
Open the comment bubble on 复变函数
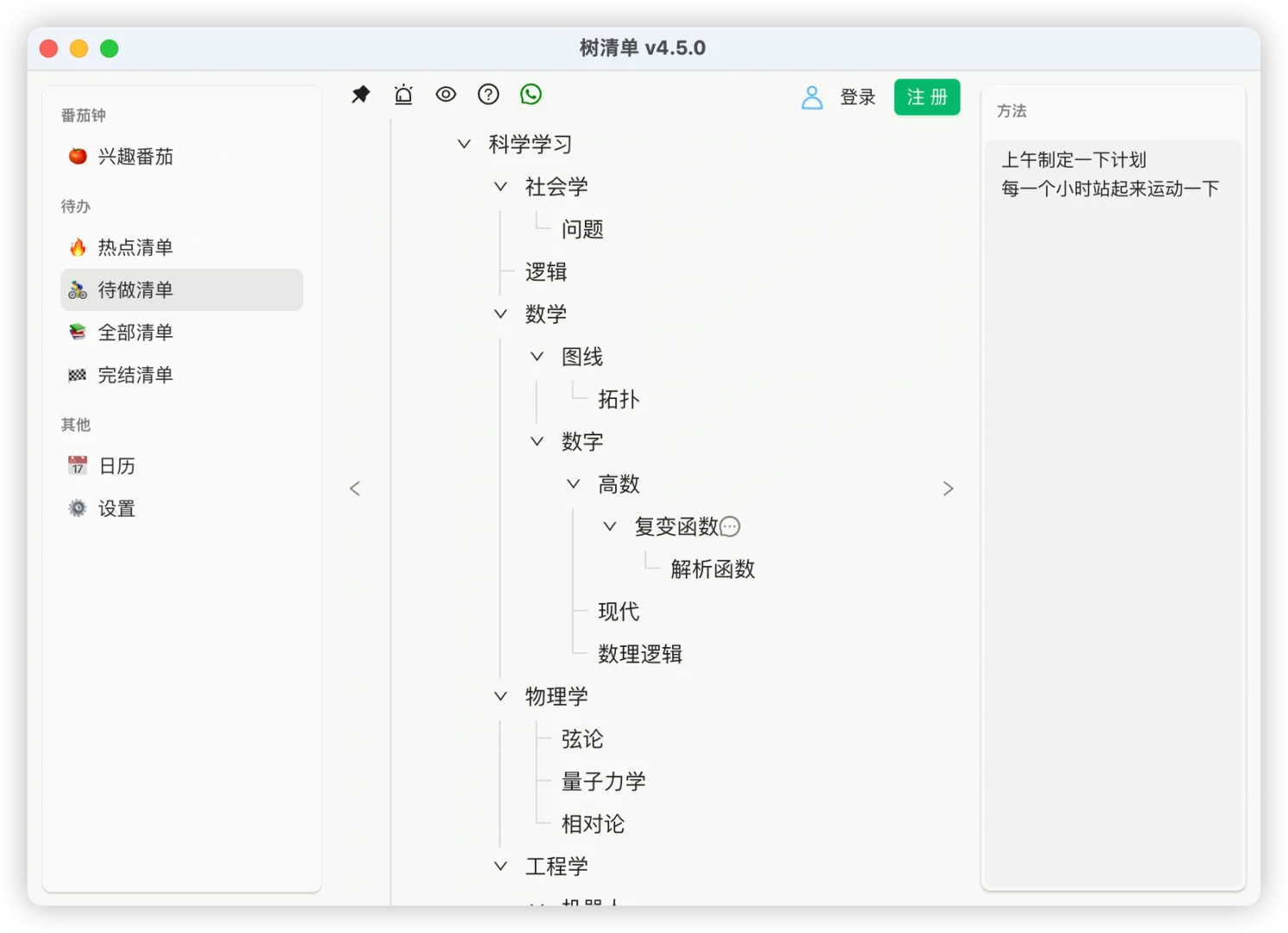click(730, 526)
